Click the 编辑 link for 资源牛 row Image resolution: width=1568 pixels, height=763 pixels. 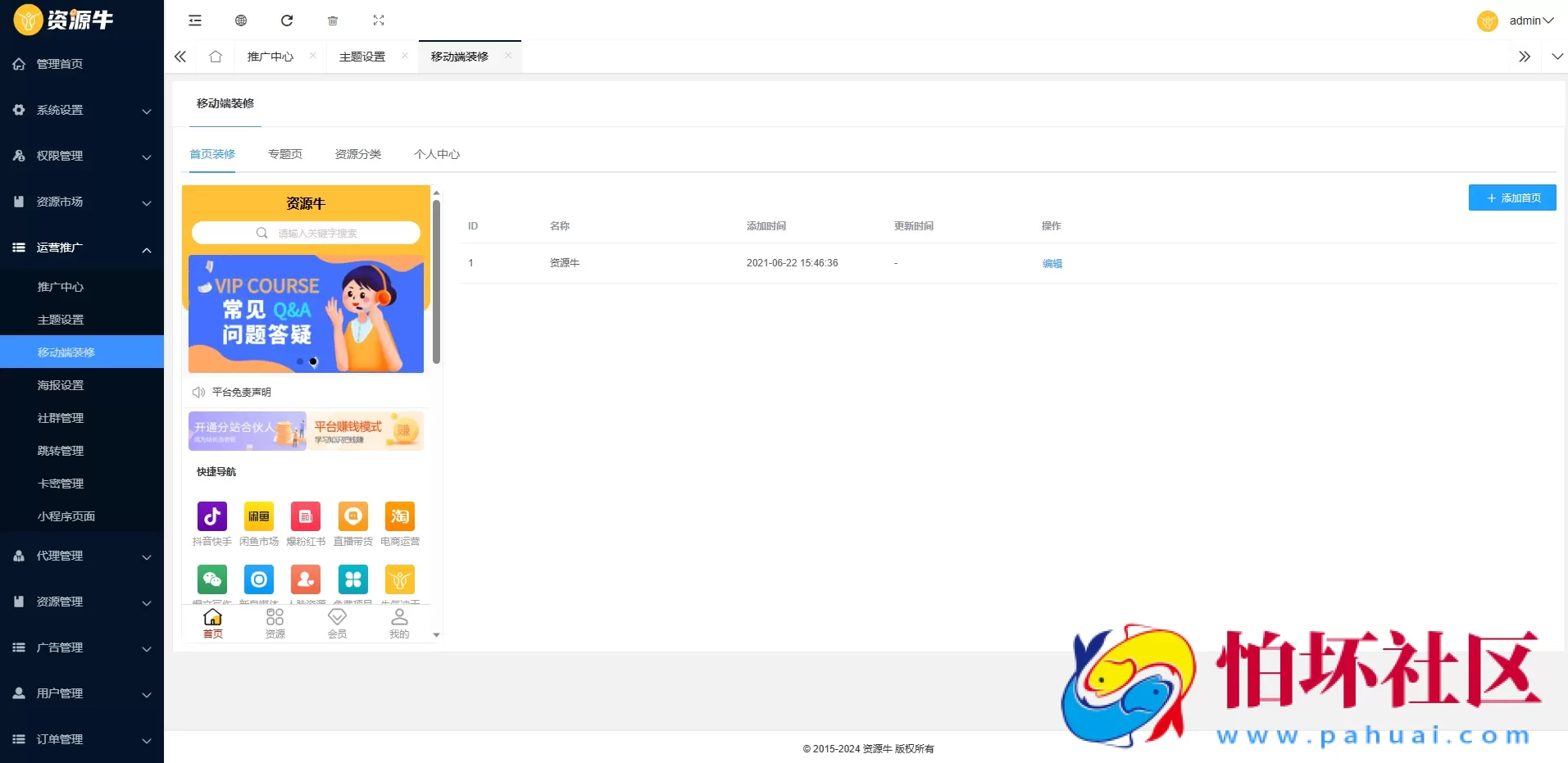1052,263
